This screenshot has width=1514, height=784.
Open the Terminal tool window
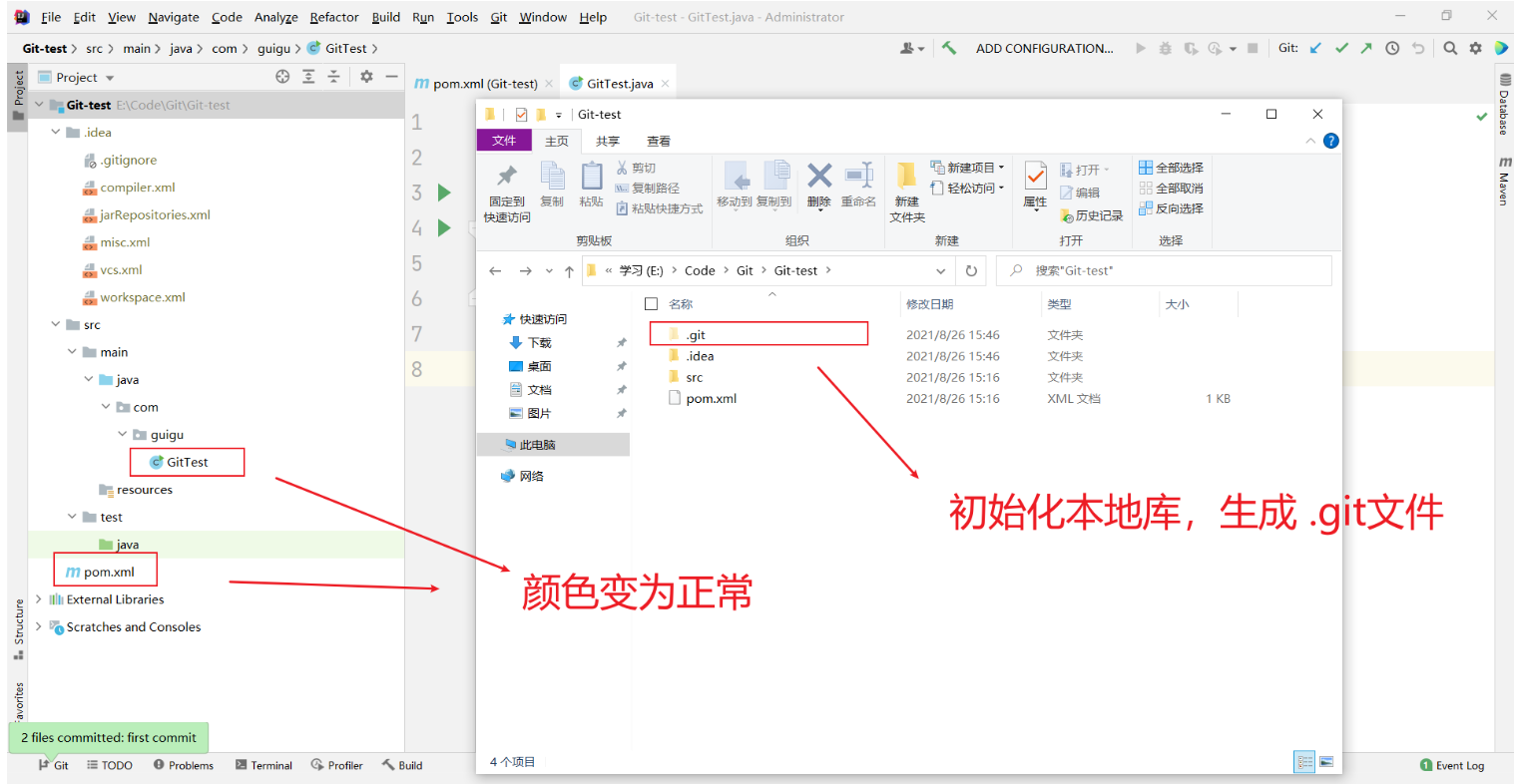[x=264, y=765]
